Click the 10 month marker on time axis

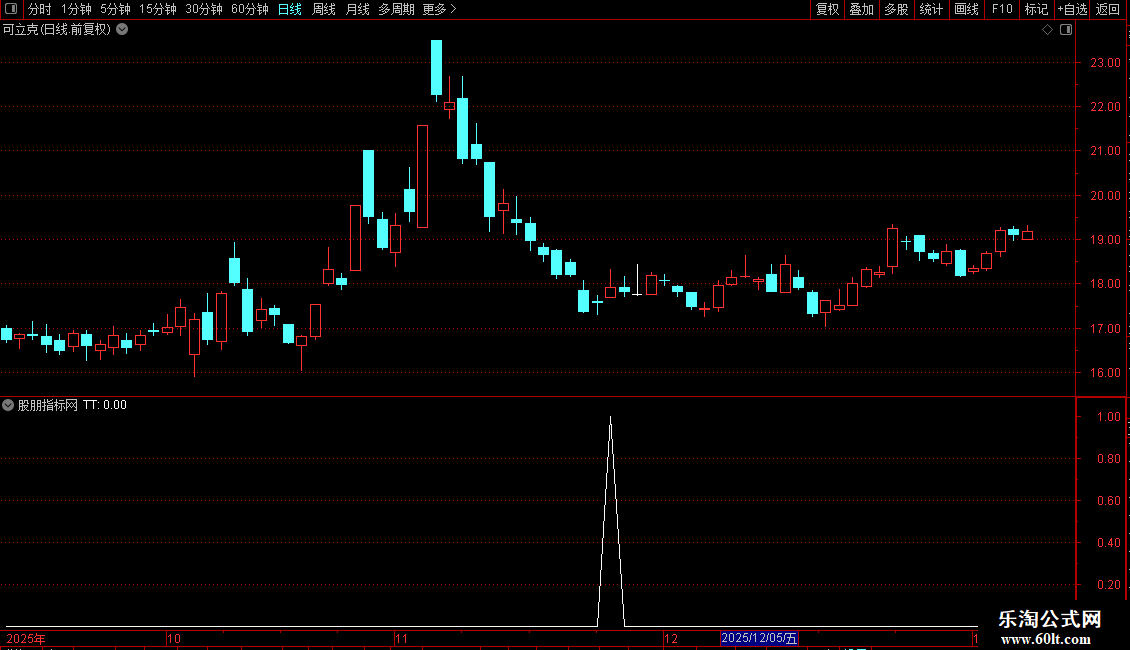point(174,638)
